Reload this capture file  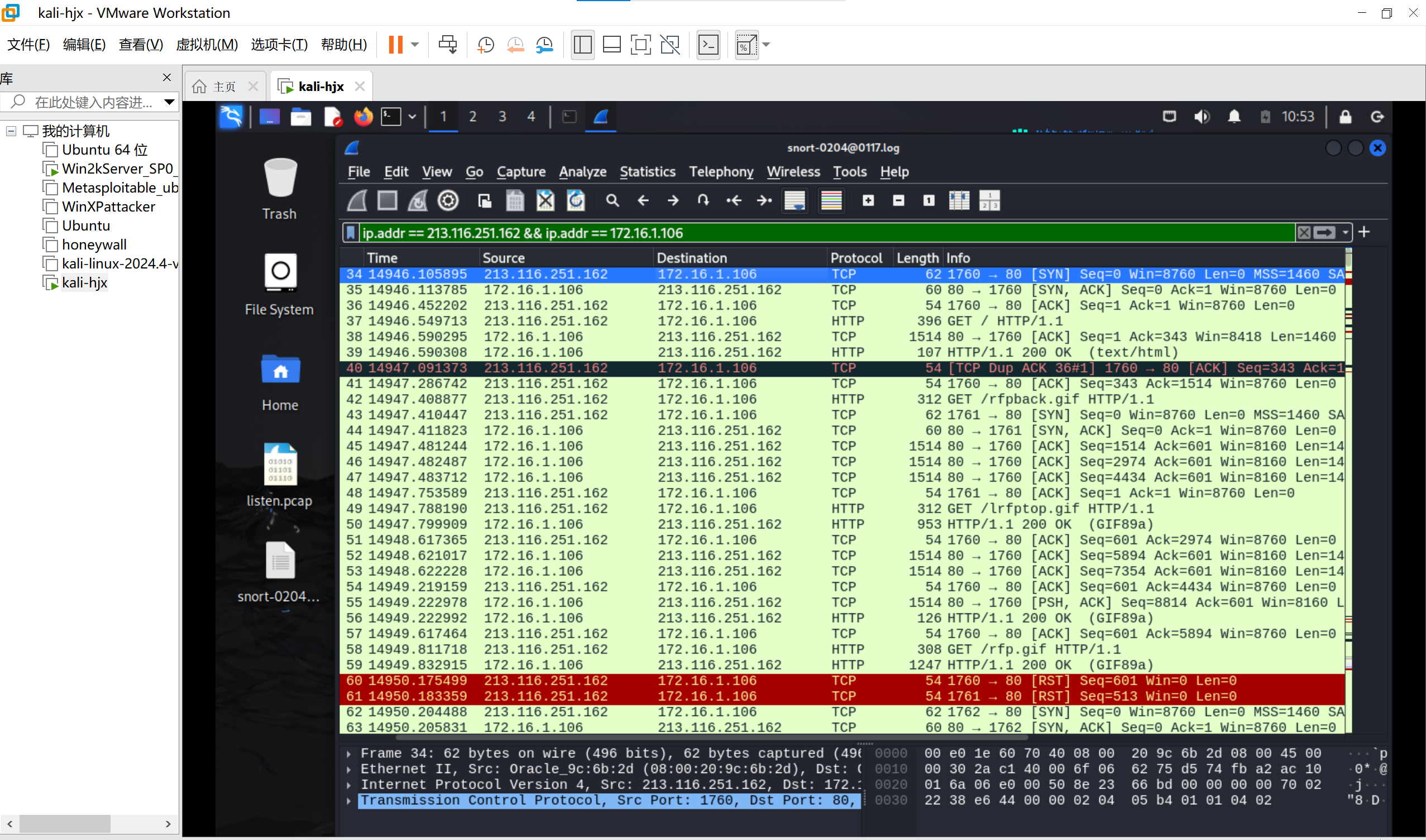(x=576, y=200)
